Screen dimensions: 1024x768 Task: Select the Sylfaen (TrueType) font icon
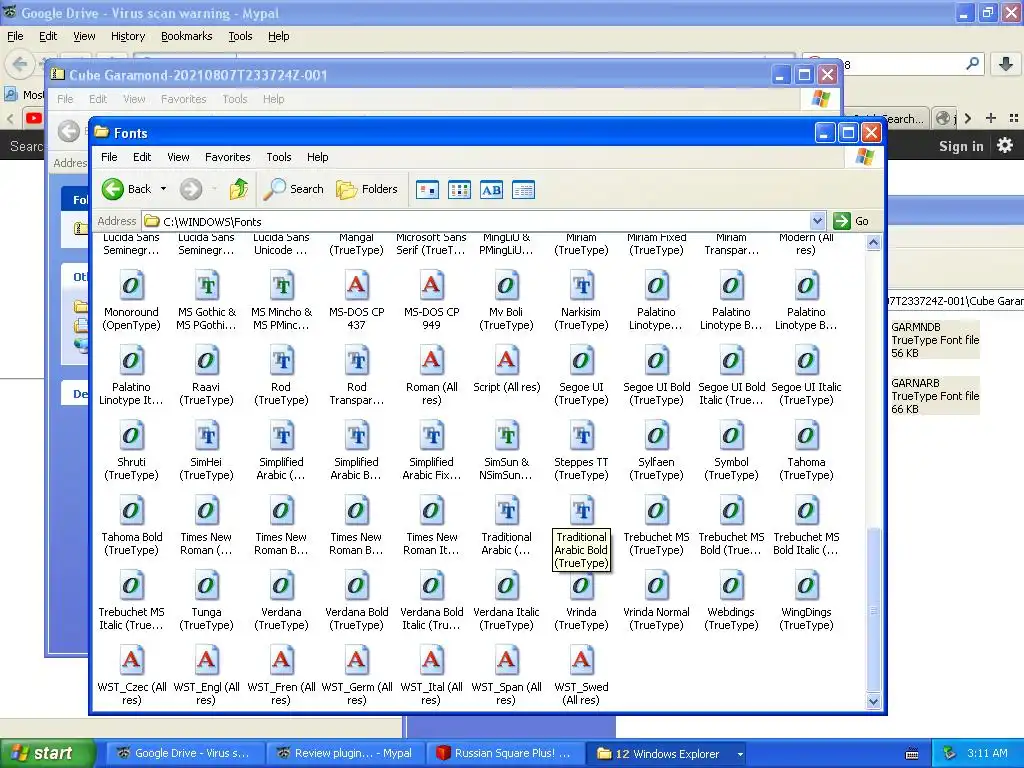(656, 436)
